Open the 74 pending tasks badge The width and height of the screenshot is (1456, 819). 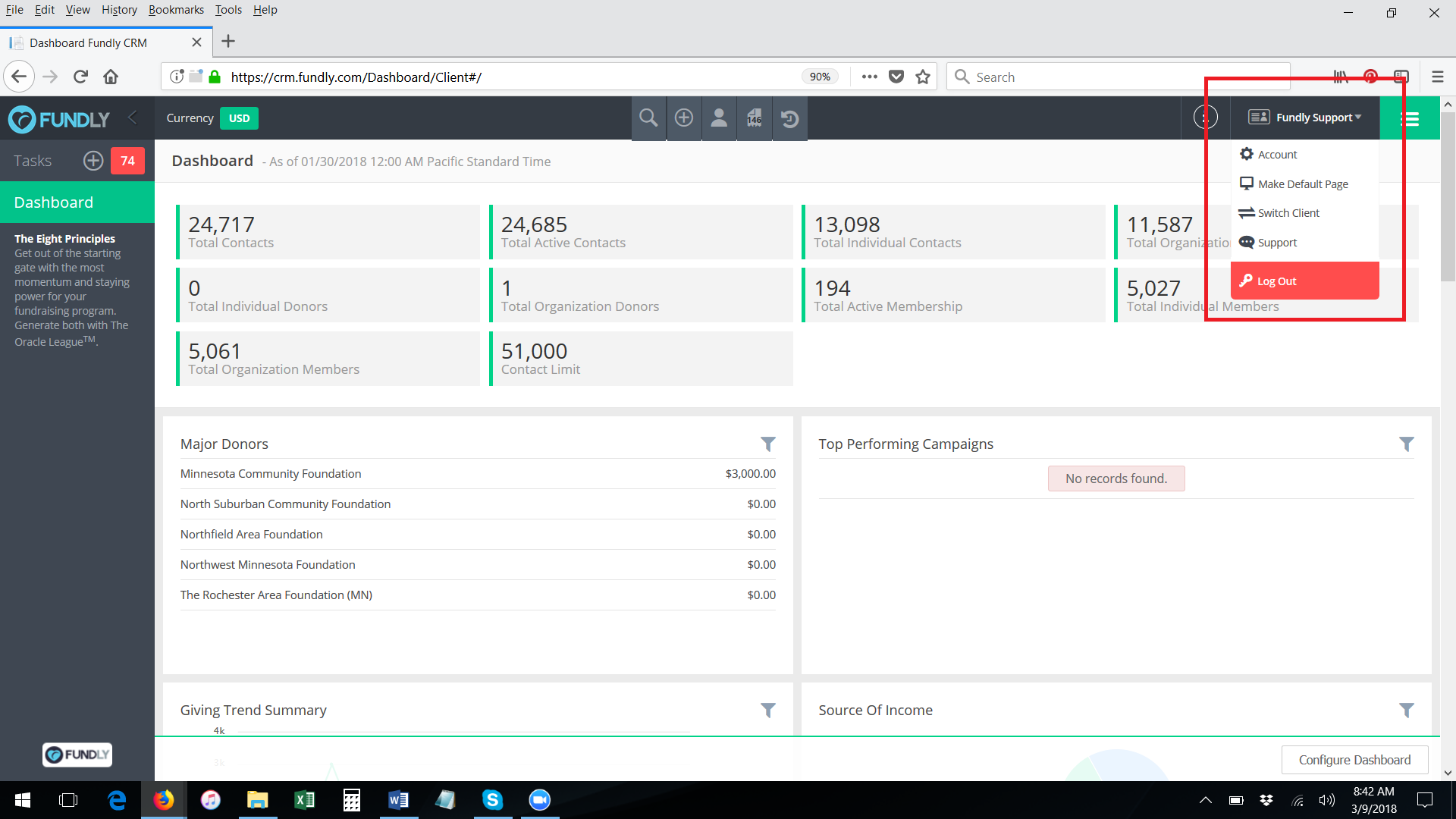127,161
